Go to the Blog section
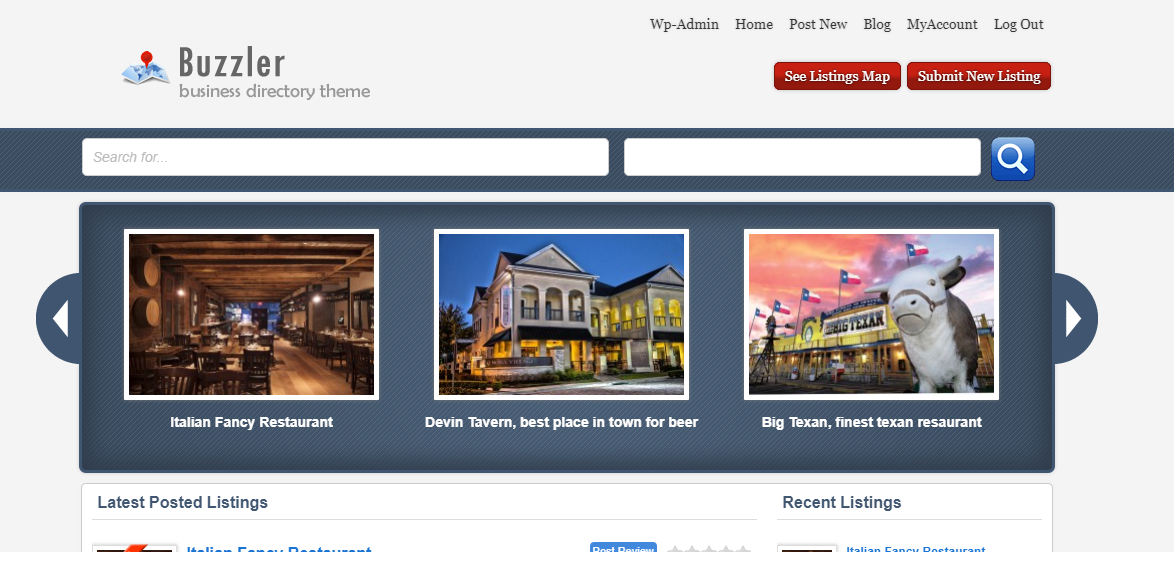This screenshot has width=1174, height=582. coord(876,24)
